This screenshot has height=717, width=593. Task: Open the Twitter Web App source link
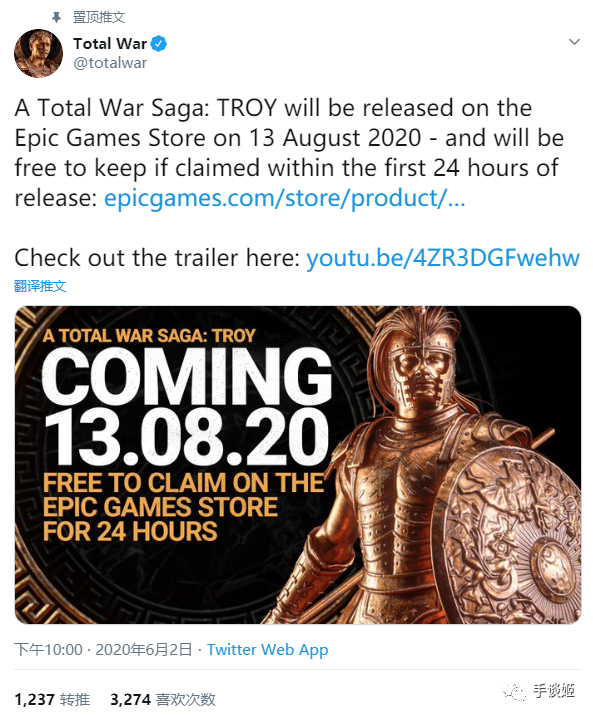click(x=267, y=650)
